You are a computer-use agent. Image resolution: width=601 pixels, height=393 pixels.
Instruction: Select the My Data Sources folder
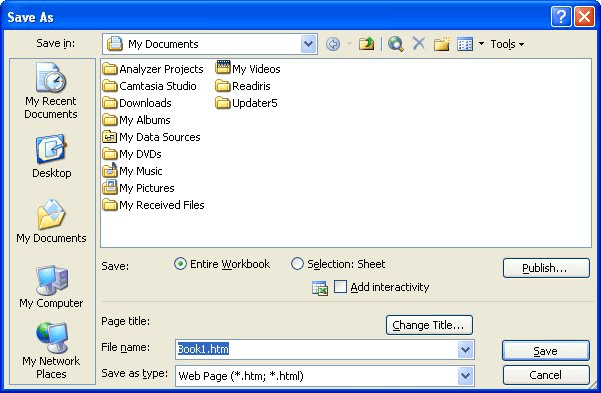point(151,137)
